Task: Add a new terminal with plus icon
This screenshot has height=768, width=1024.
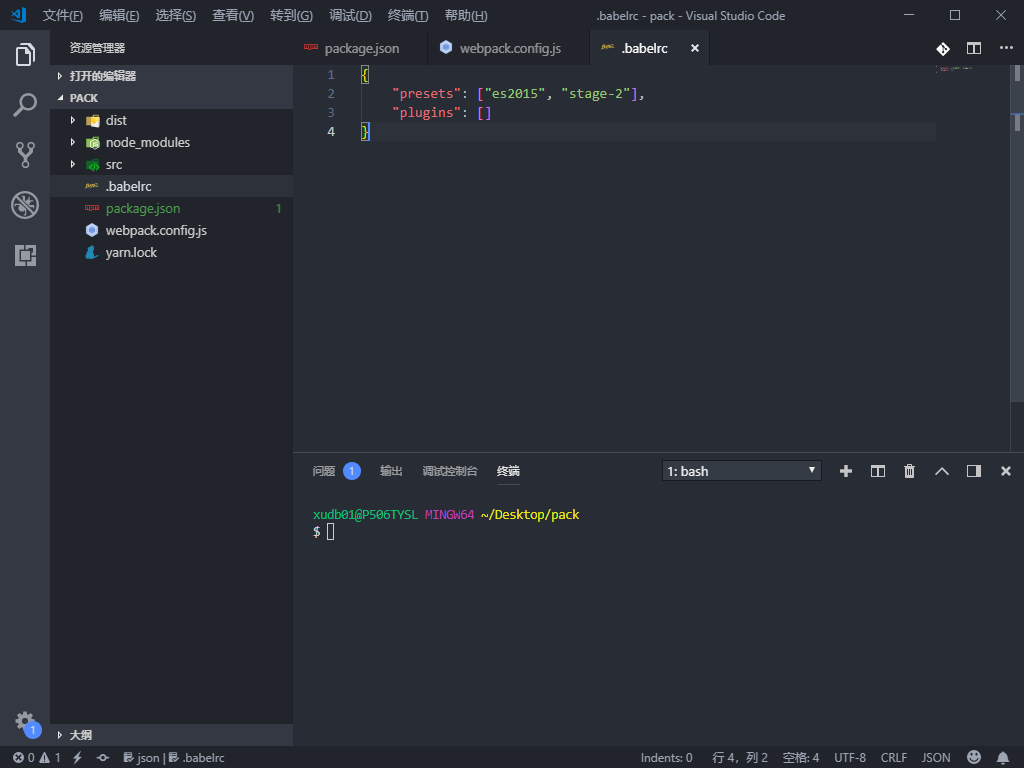Action: 846,471
